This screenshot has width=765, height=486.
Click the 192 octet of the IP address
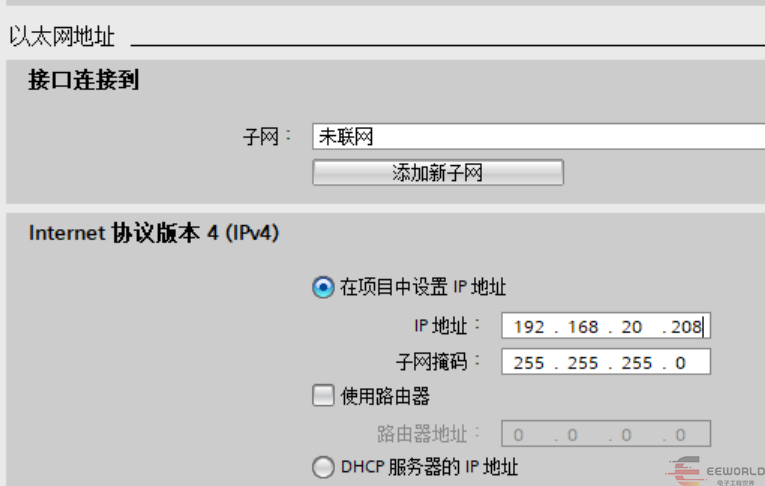coord(529,326)
